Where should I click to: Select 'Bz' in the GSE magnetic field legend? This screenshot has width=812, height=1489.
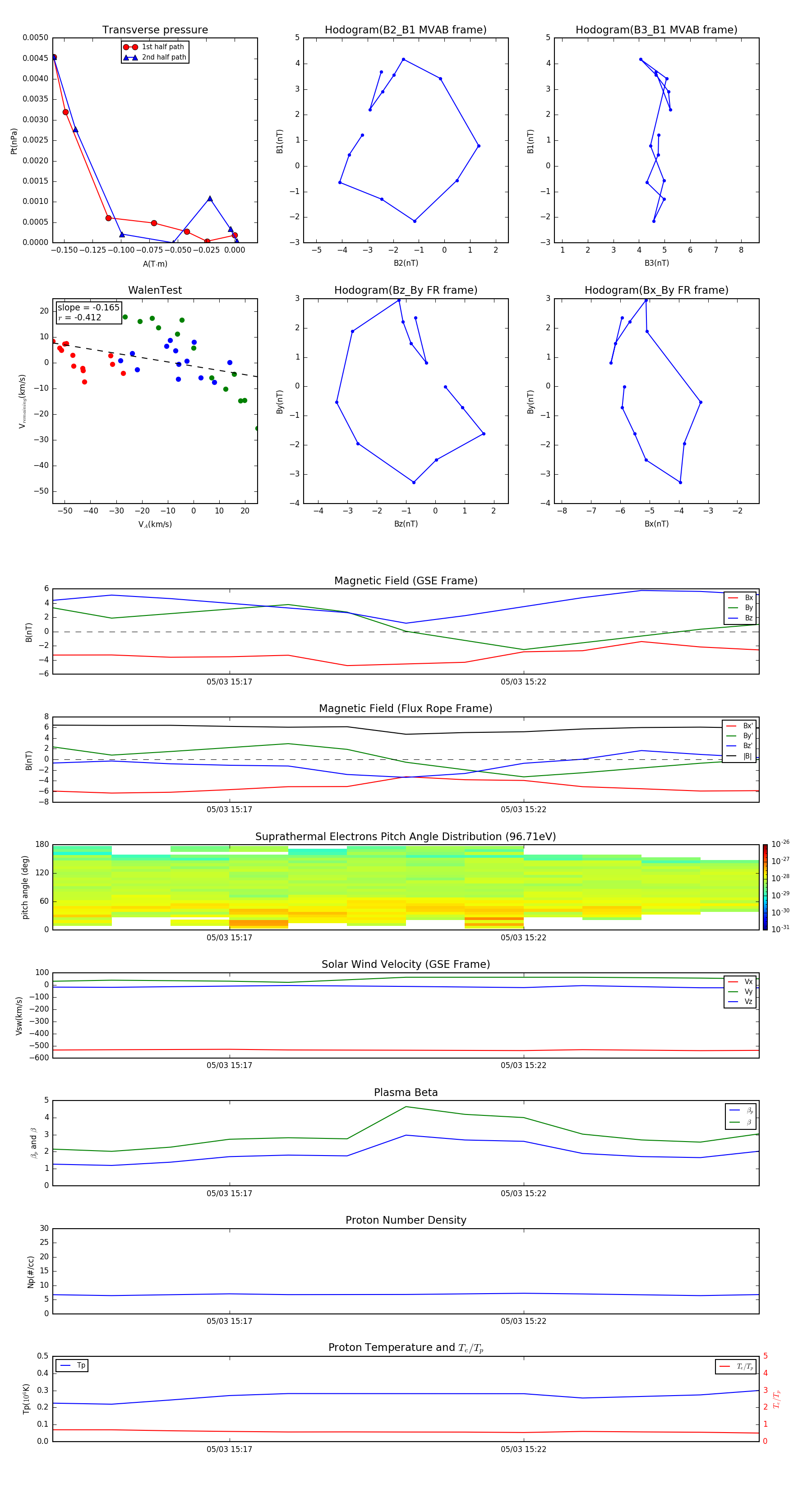tap(741, 618)
